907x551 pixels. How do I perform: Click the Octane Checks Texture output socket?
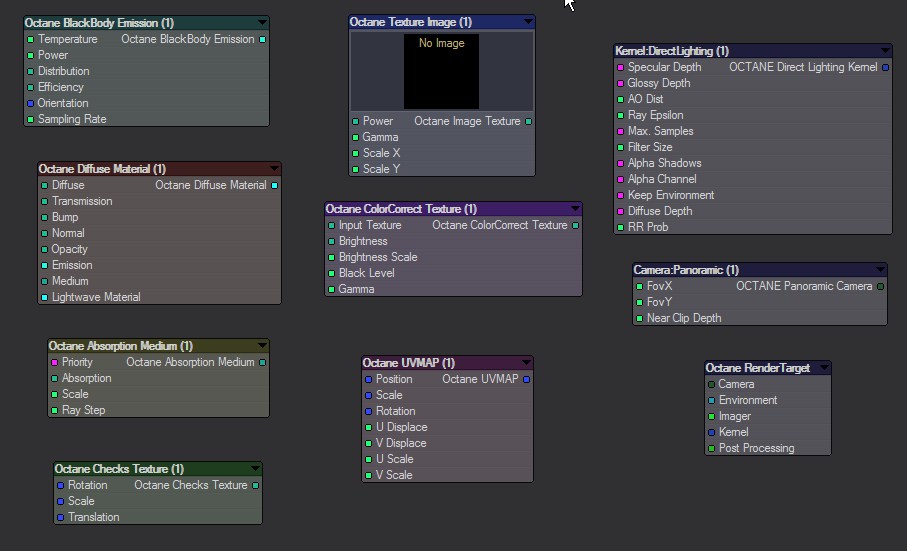(x=256, y=486)
